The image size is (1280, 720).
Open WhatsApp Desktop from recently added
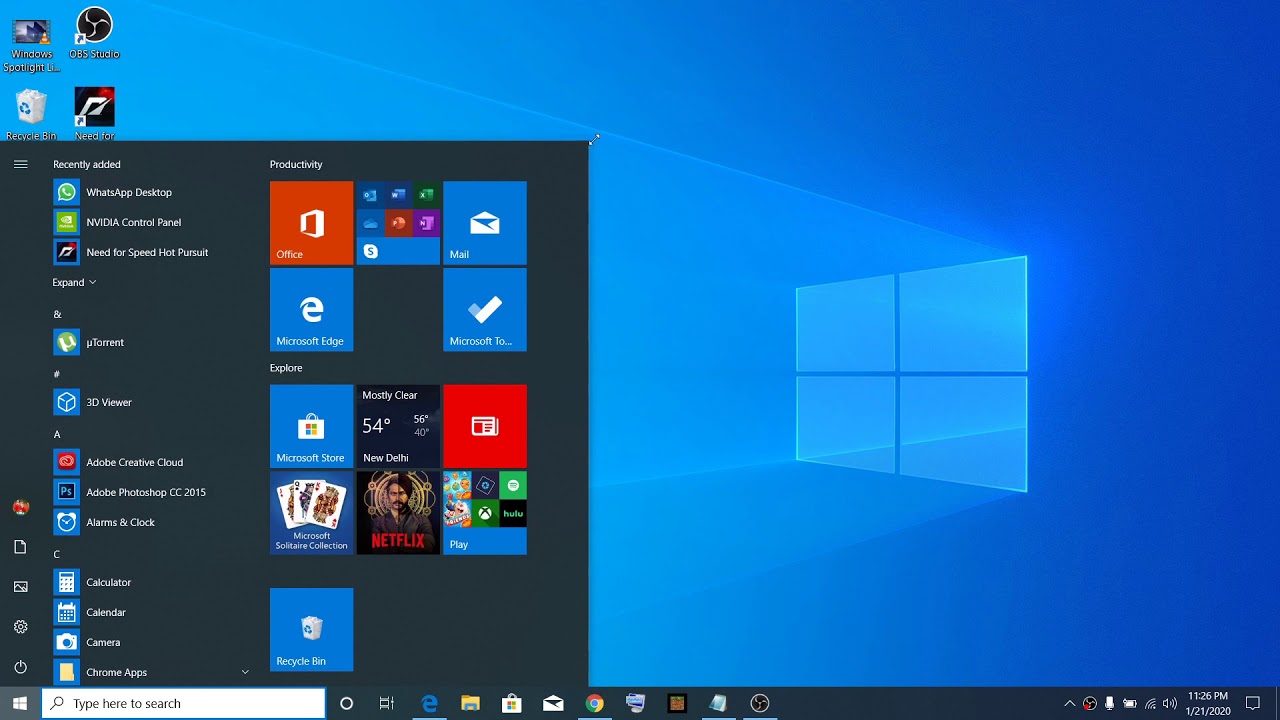pyautogui.click(x=150, y=192)
